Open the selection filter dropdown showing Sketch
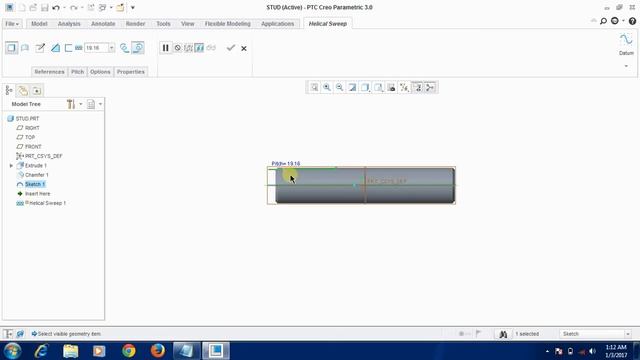 click(628, 334)
